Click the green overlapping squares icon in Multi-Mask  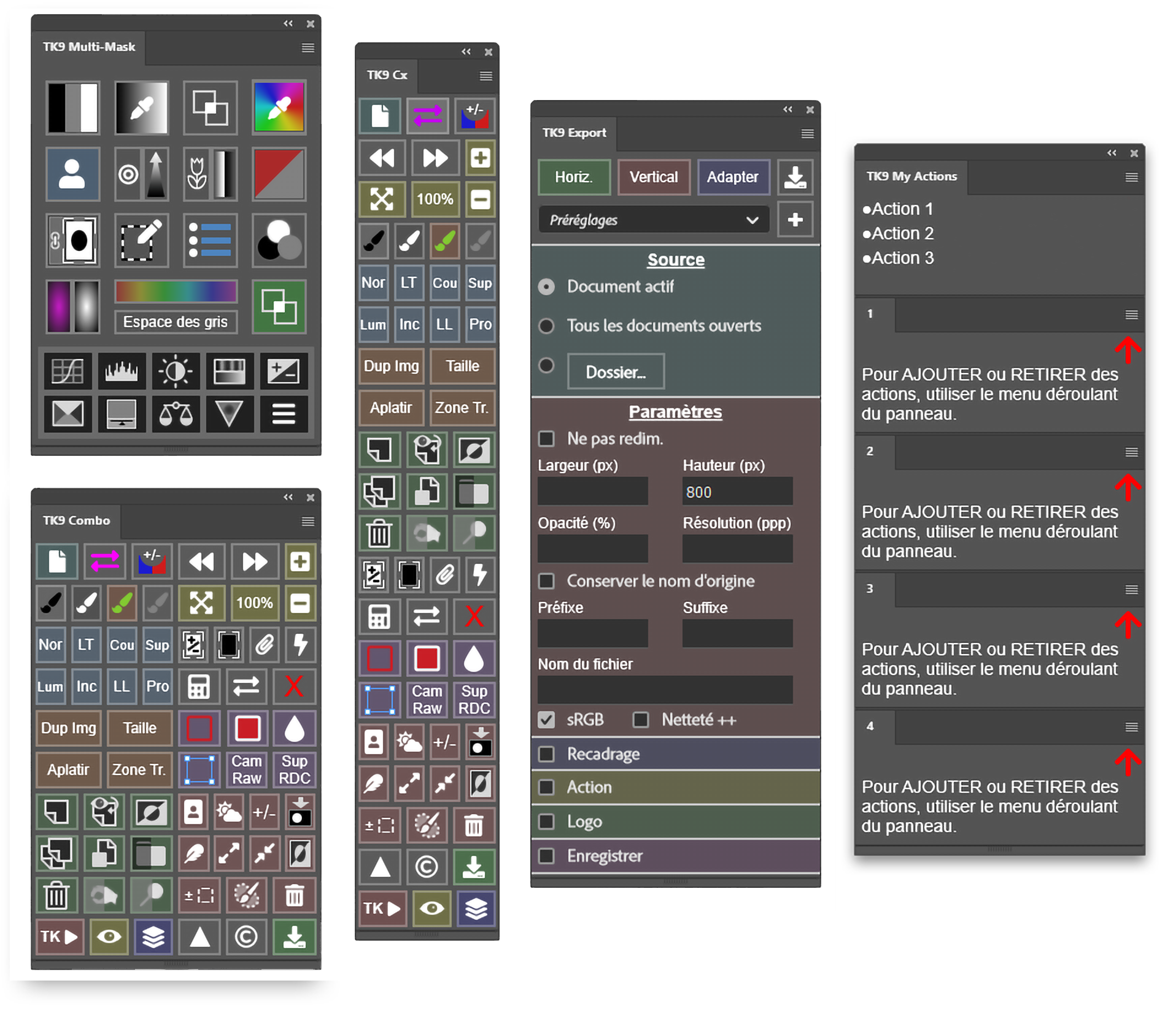point(279,306)
